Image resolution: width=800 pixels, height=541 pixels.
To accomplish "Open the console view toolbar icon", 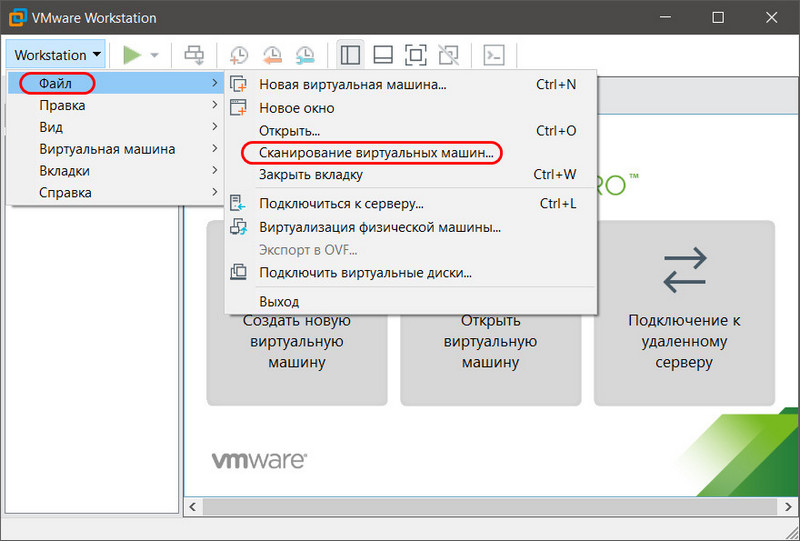I will click(494, 55).
